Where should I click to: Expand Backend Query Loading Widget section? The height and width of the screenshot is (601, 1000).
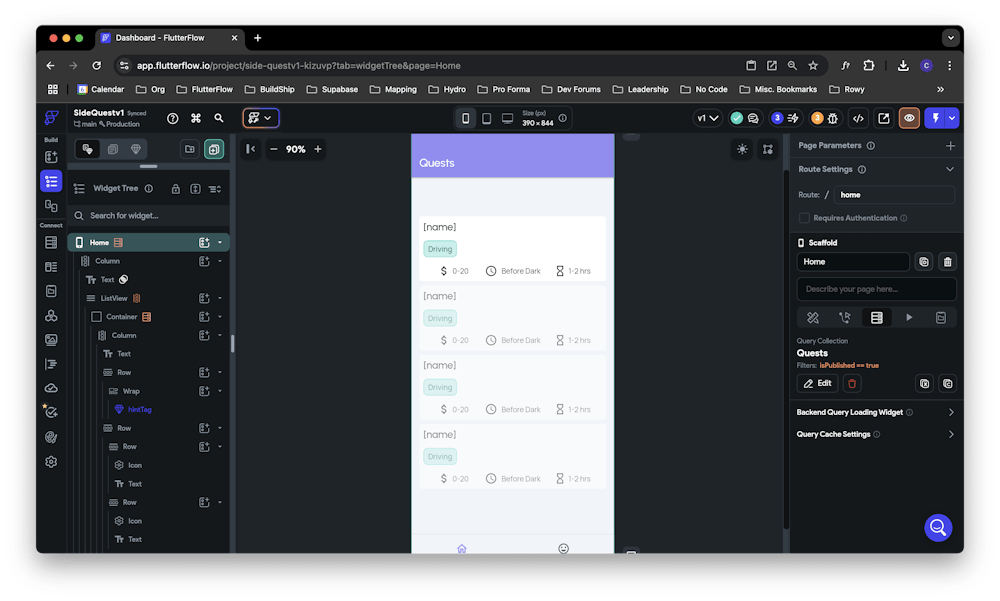[950, 412]
